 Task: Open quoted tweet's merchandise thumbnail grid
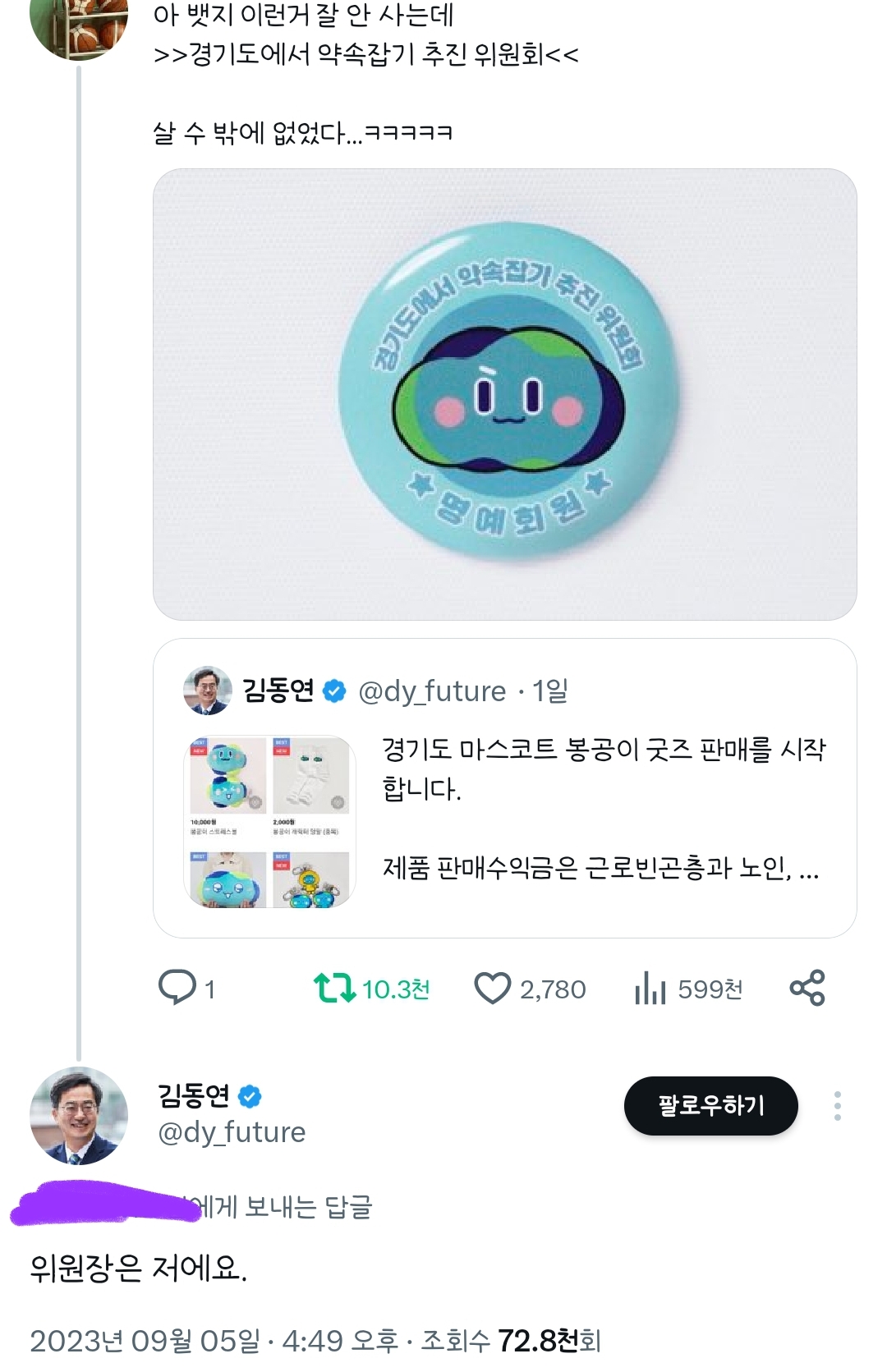pos(269,821)
